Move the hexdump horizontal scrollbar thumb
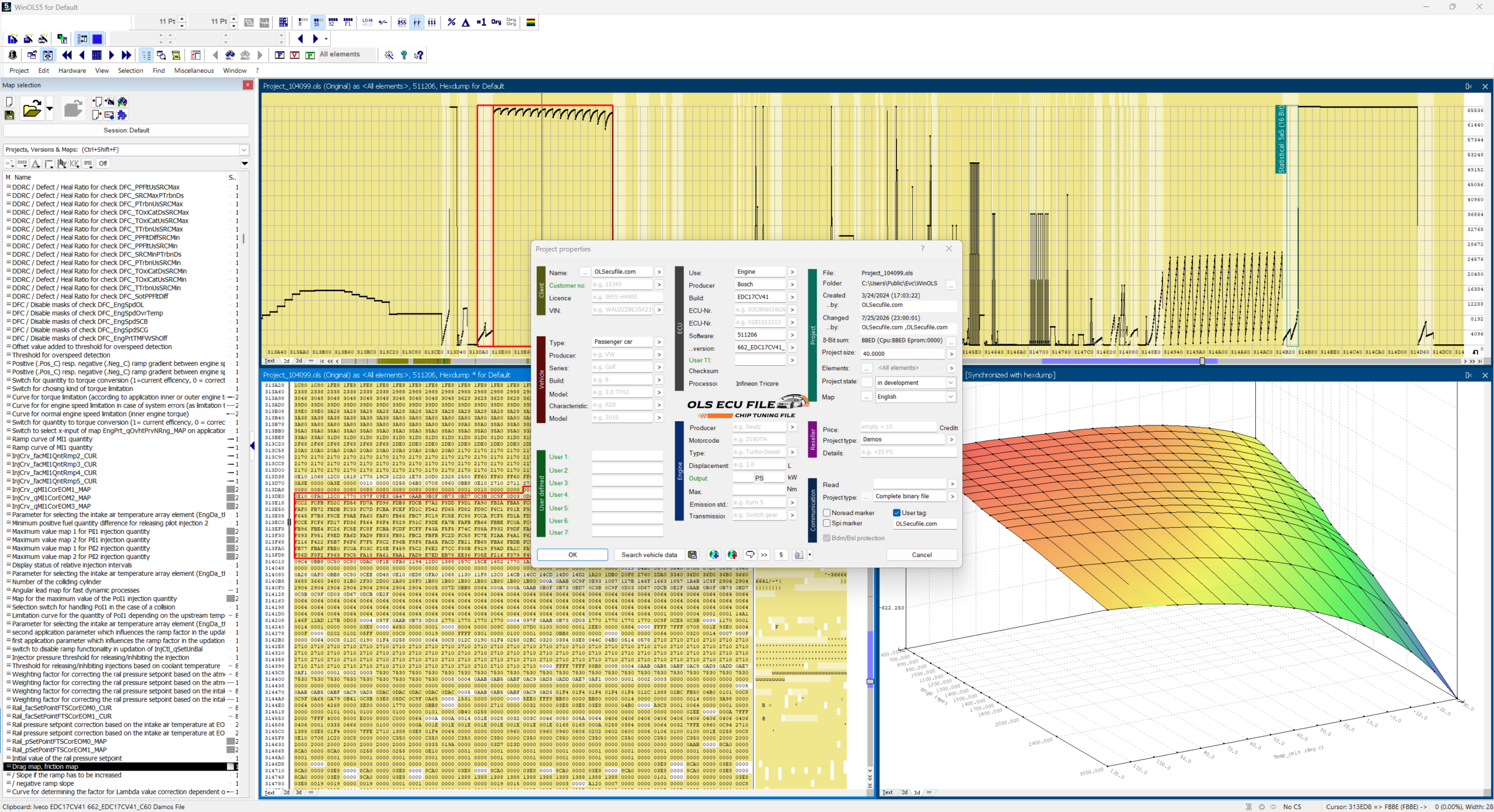This screenshot has width=1494, height=812. pos(1202,361)
